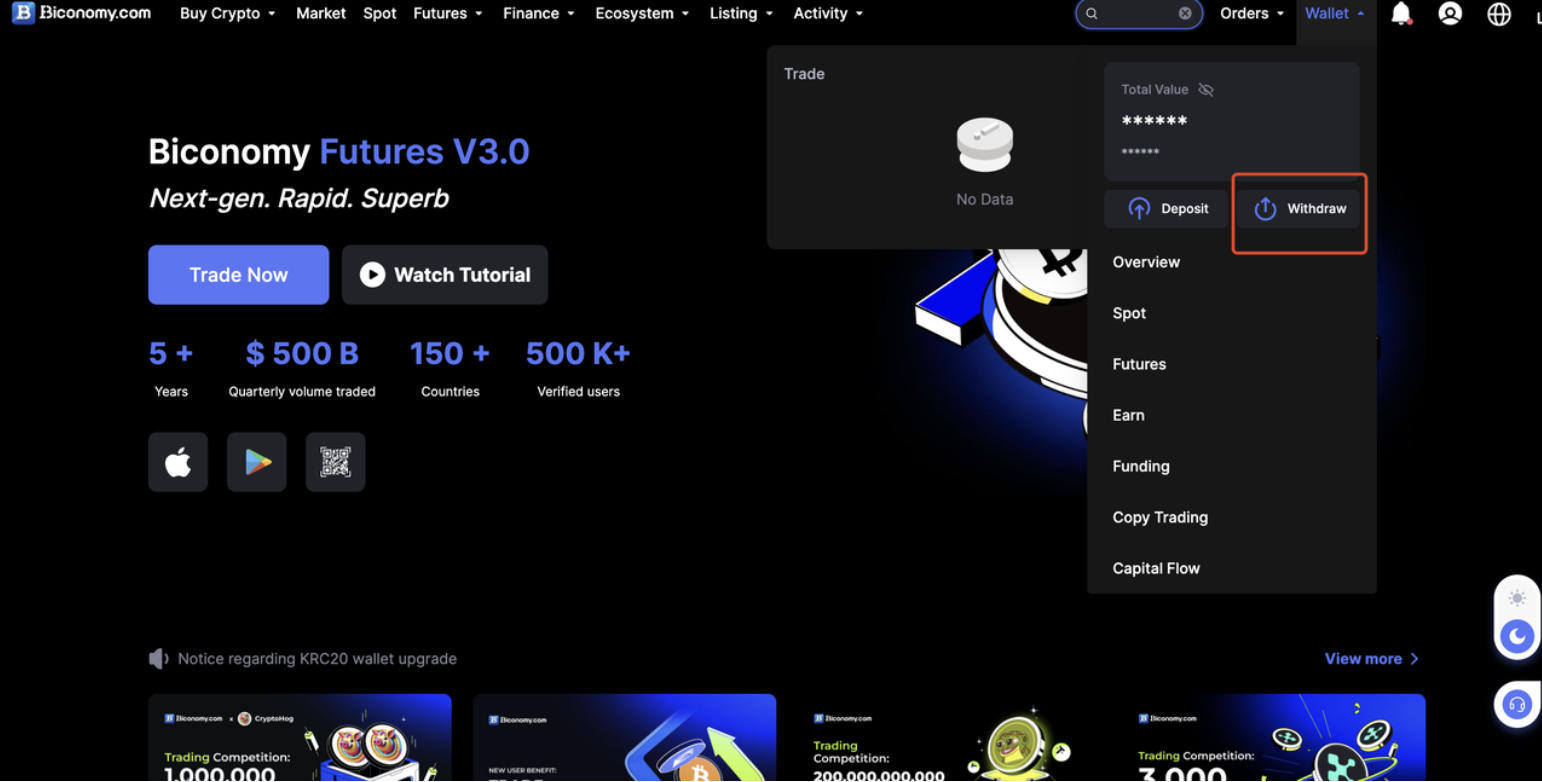Switch to dark mode moon toggle
1542x782 pixels.
point(1517,636)
